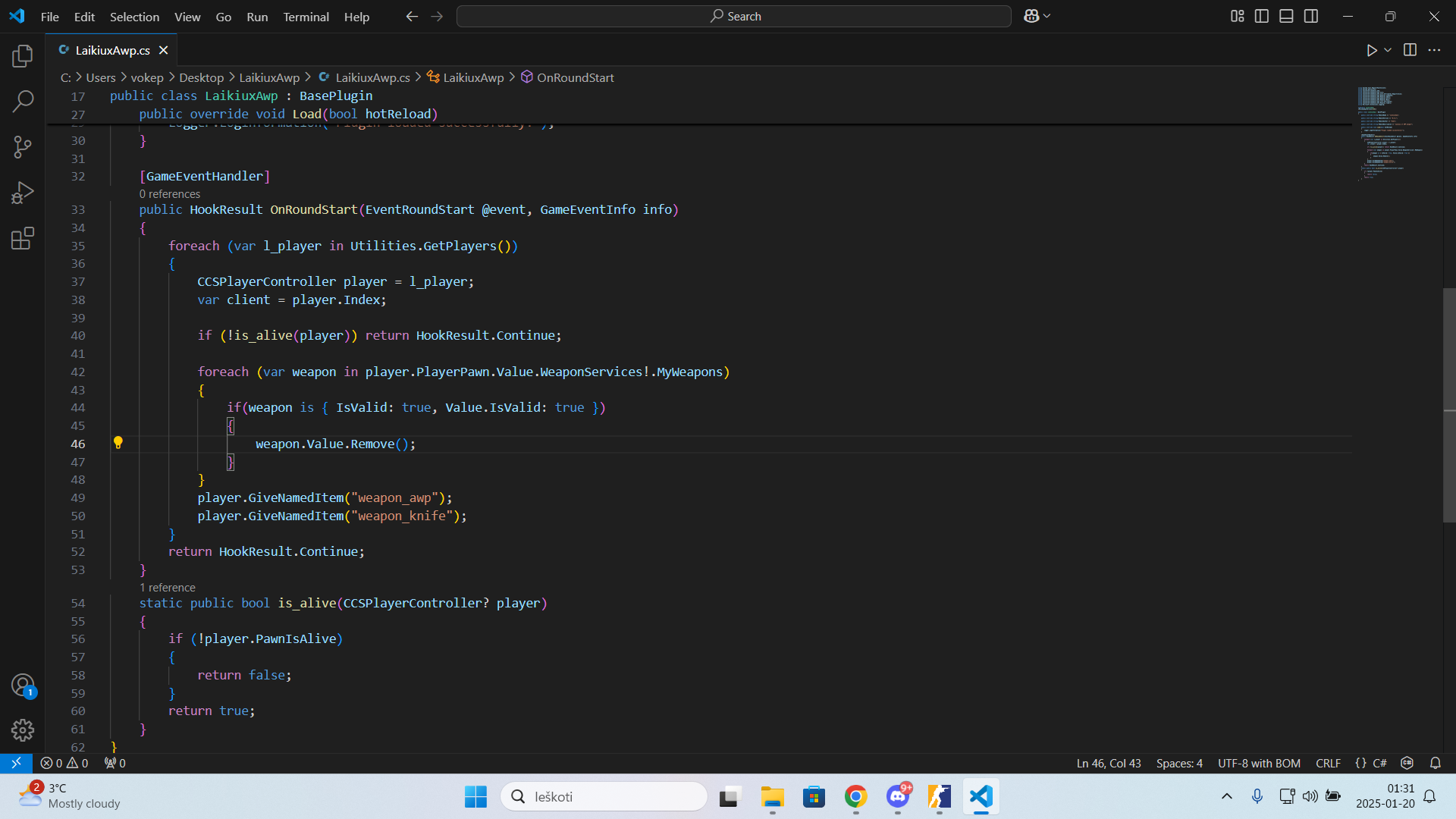The height and width of the screenshot is (819, 1456).
Task: Open the Extensions view
Action: tap(23, 239)
